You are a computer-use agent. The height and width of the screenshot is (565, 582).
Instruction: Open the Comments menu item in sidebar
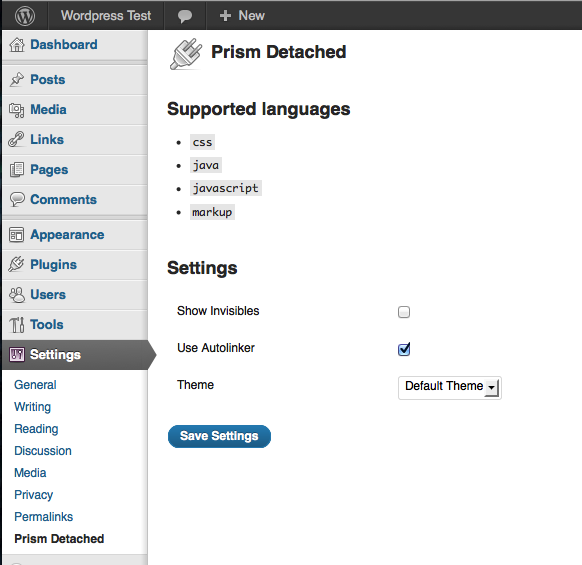75,200
